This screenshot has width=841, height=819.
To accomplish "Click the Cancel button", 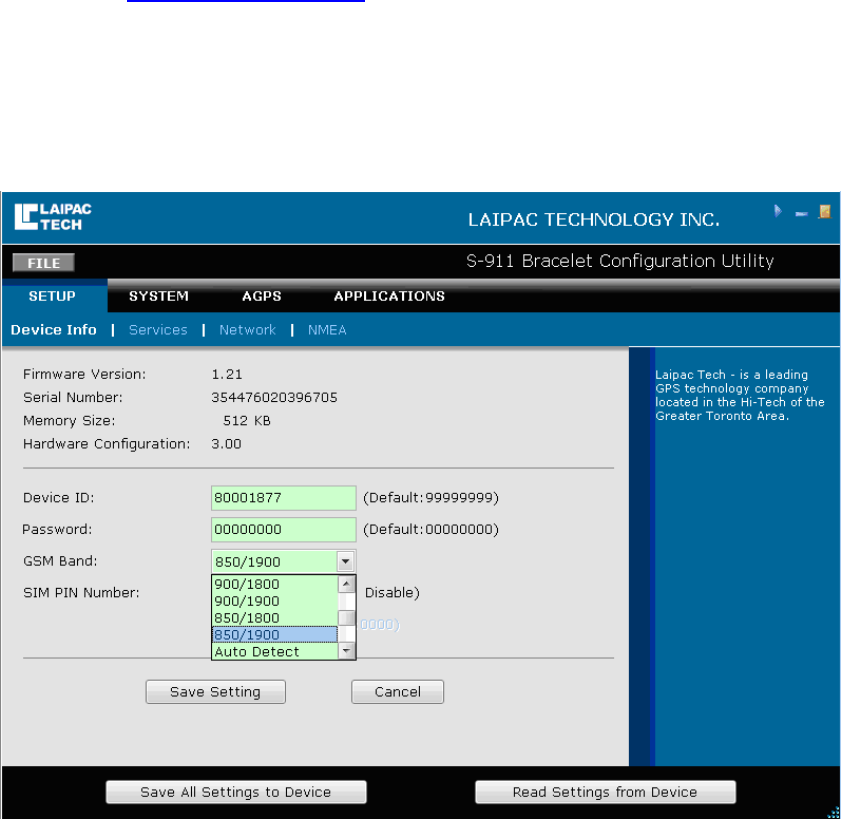I will 397,692.
